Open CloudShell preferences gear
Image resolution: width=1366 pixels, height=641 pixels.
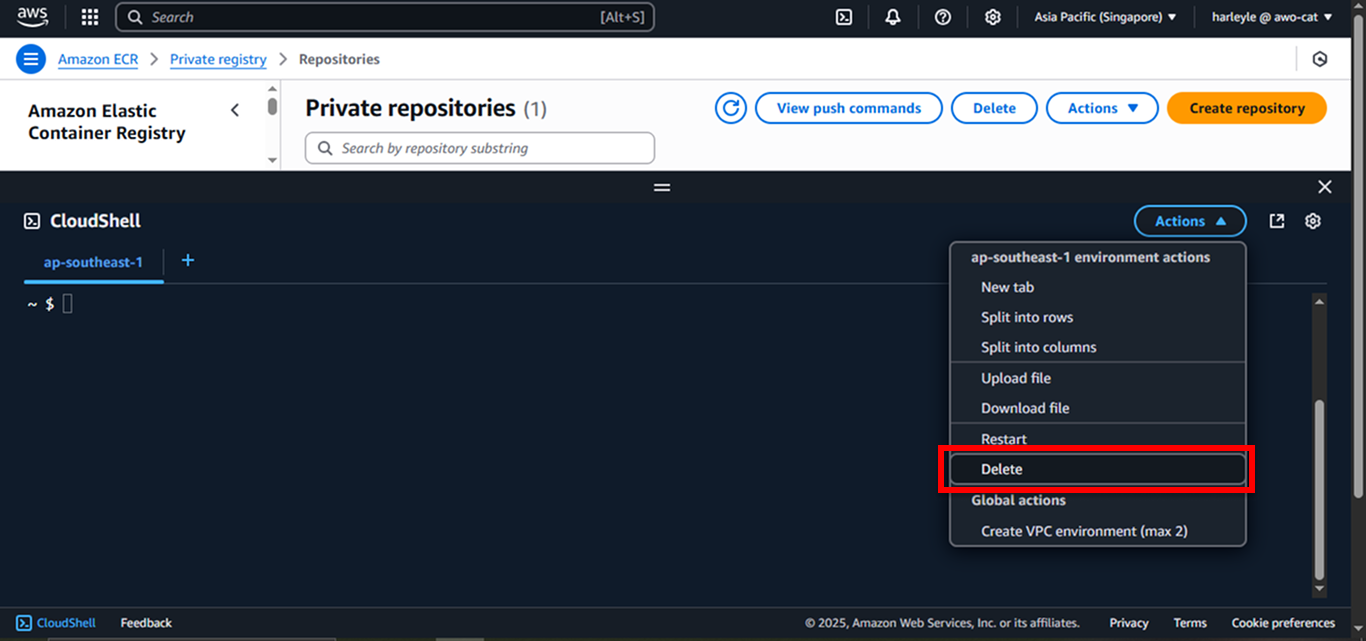pos(1314,221)
